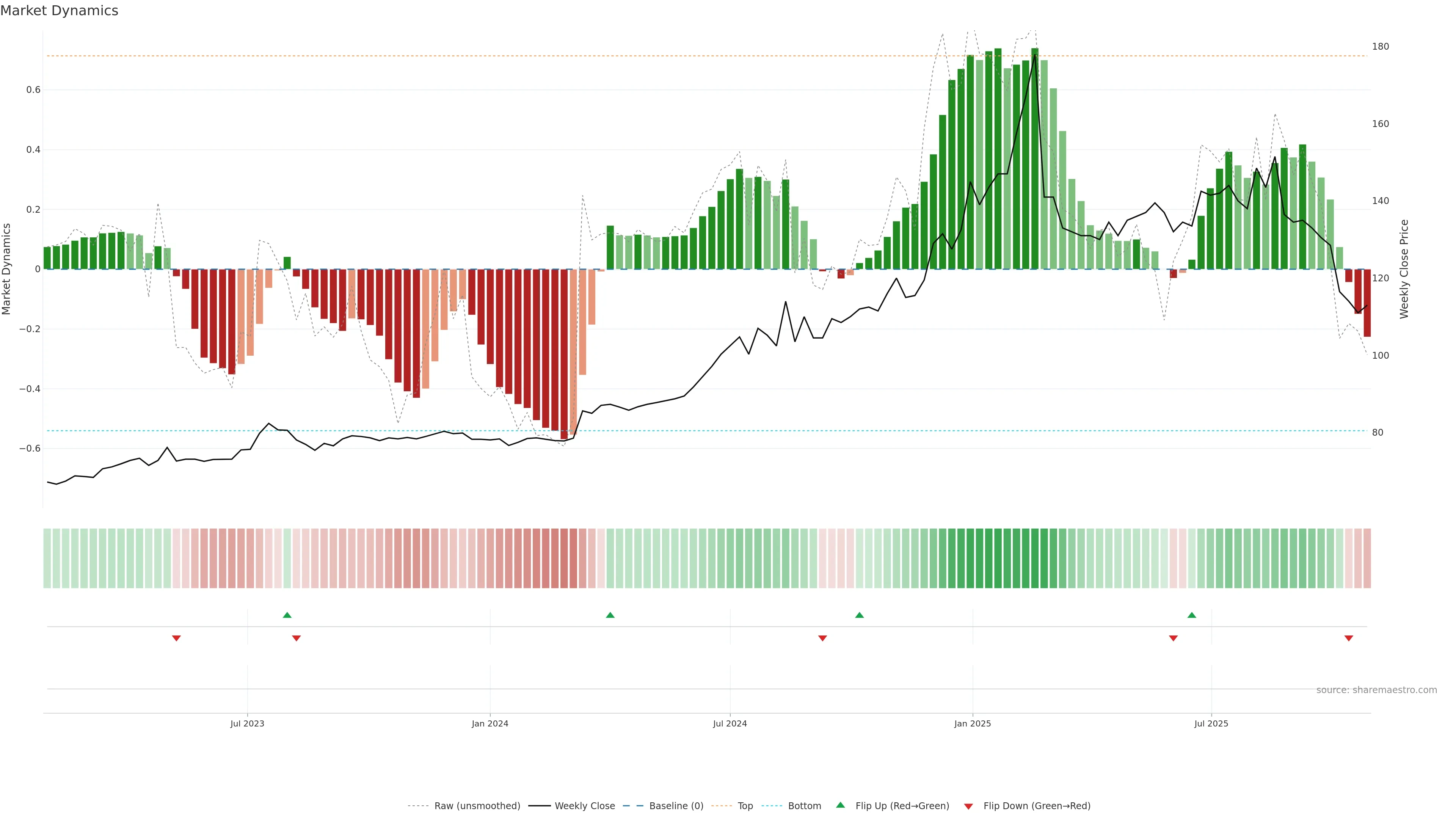The width and height of the screenshot is (1456, 819).
Task: Click the first green flip-up triangle near Jul 2023
Action: click(287, 615)
